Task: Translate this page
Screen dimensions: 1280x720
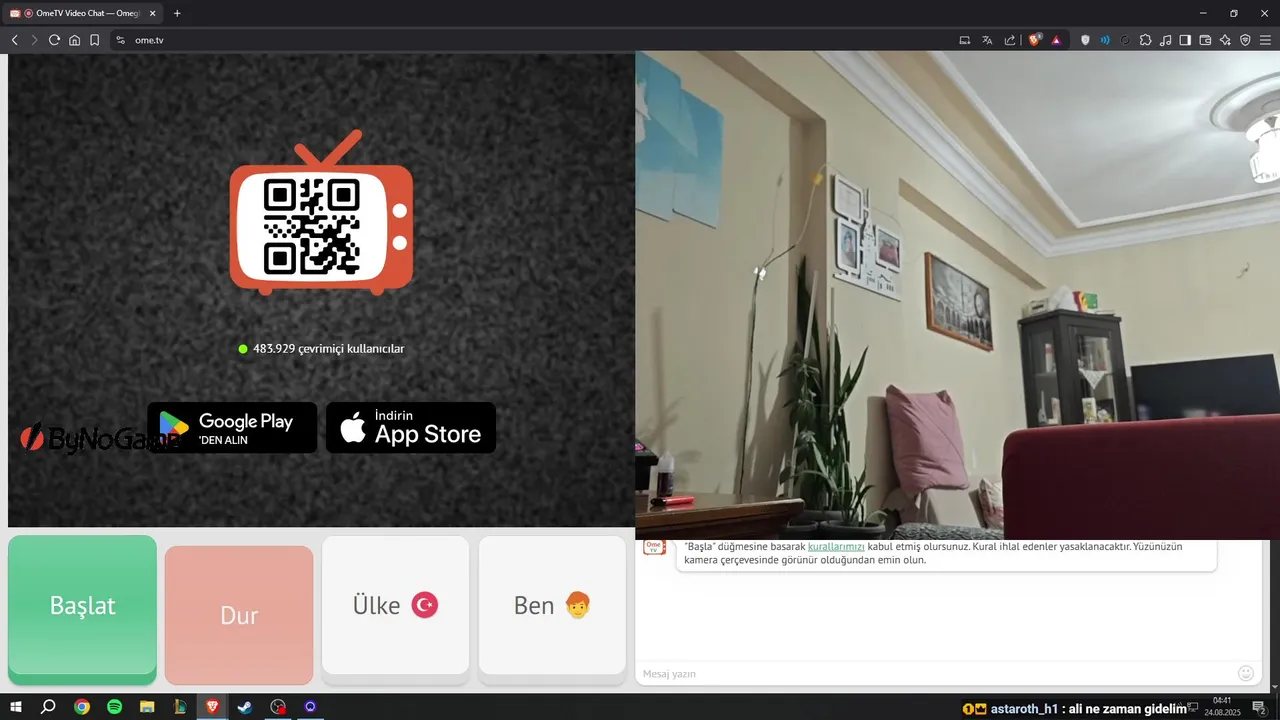Action: pyautogui.click(x=987, y=40)
